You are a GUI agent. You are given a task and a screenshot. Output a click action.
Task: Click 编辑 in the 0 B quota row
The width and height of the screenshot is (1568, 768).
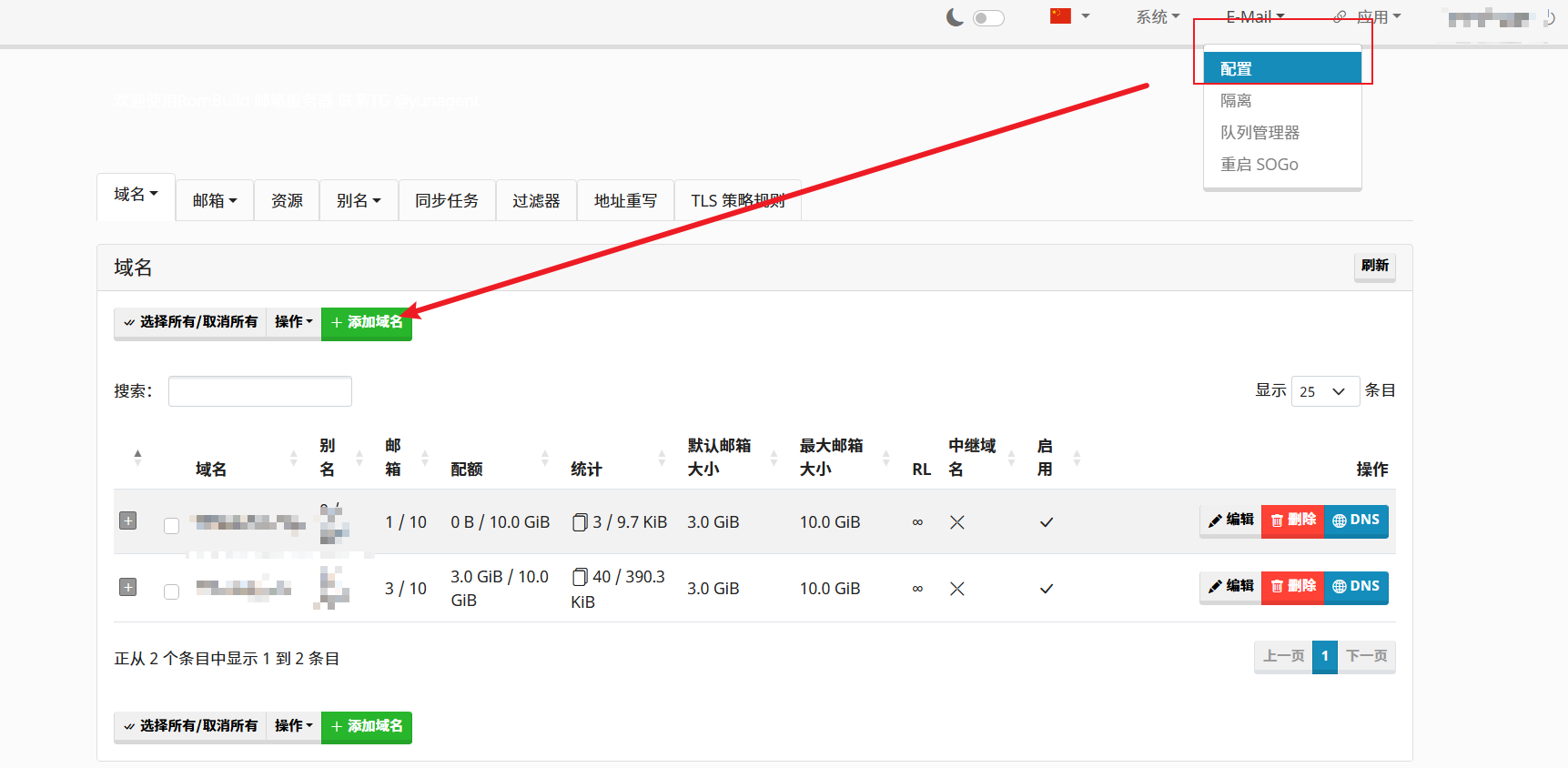point(1230,520)
